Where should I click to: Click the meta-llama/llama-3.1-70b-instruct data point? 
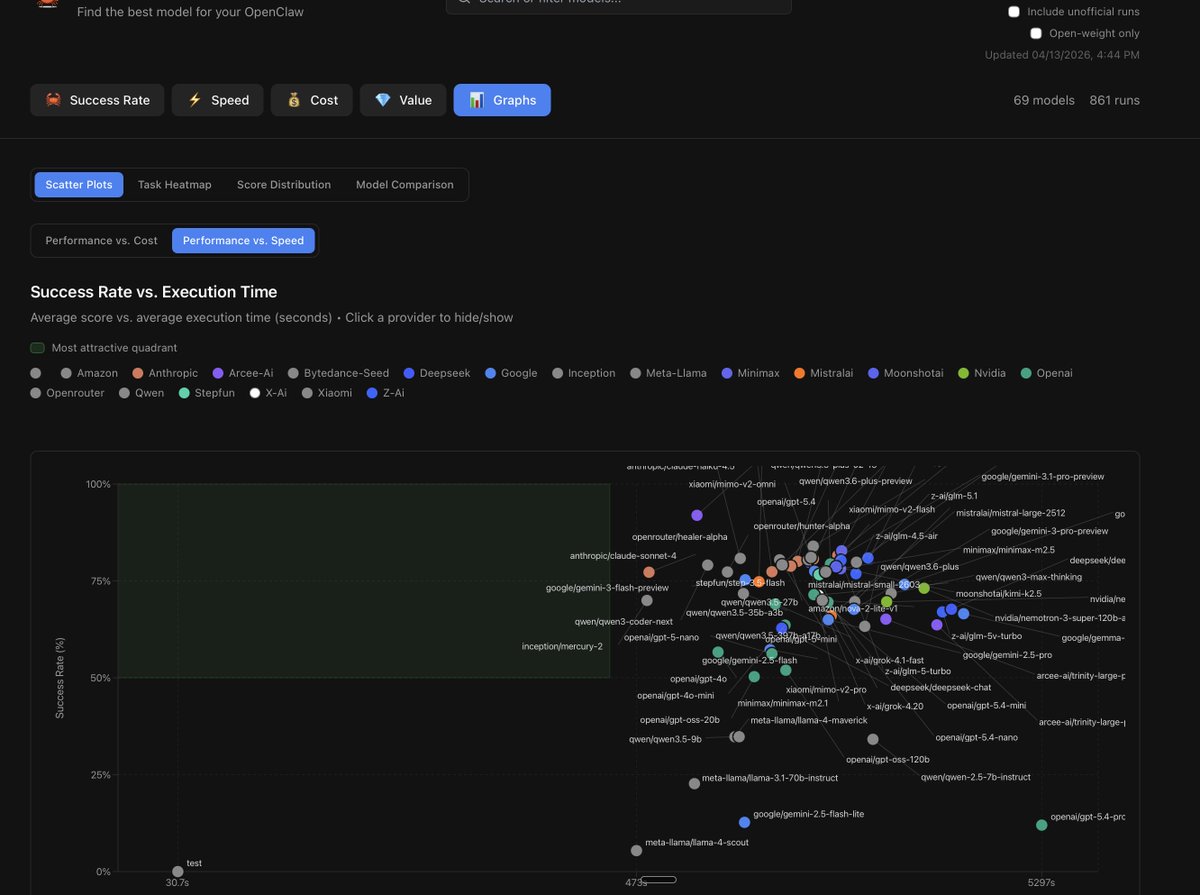[695, 784]
